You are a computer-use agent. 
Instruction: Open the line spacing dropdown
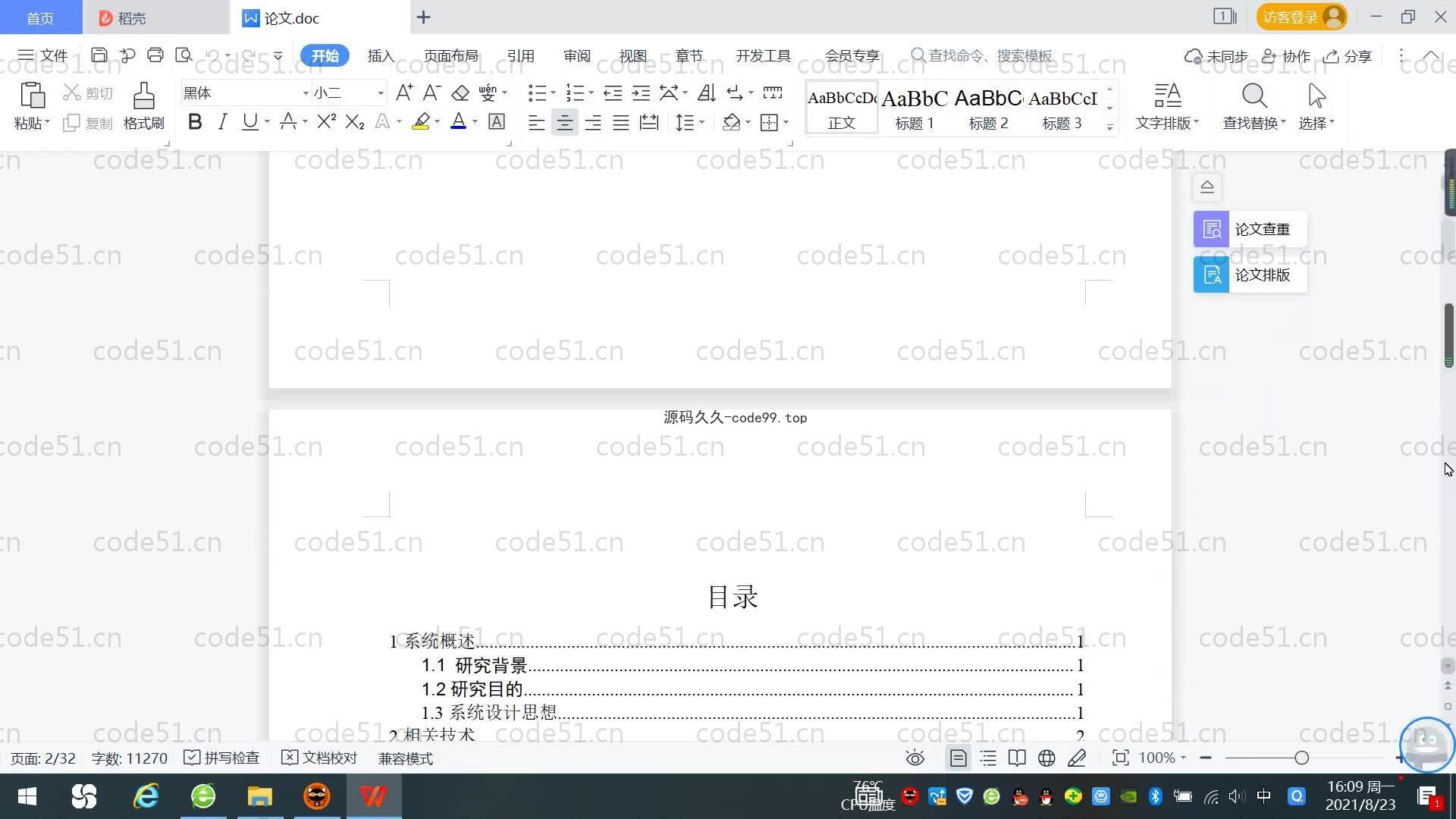pyautogui.click(x=701, y=122)
